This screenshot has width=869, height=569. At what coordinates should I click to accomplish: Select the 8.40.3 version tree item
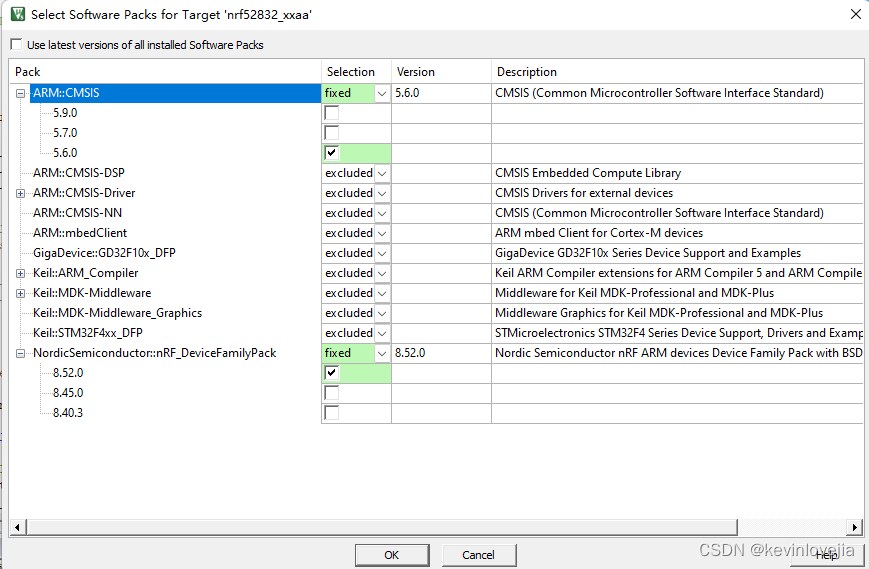pos(68,413)
